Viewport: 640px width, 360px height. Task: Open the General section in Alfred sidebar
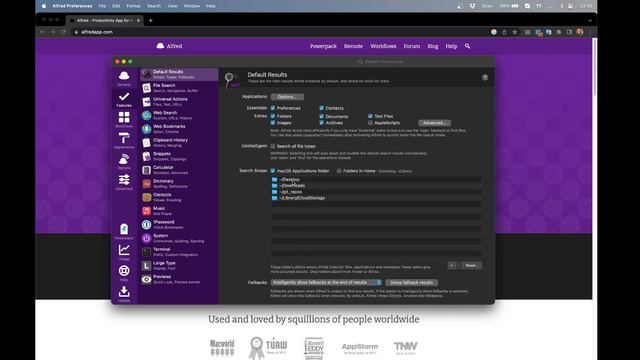click(124, 78)
